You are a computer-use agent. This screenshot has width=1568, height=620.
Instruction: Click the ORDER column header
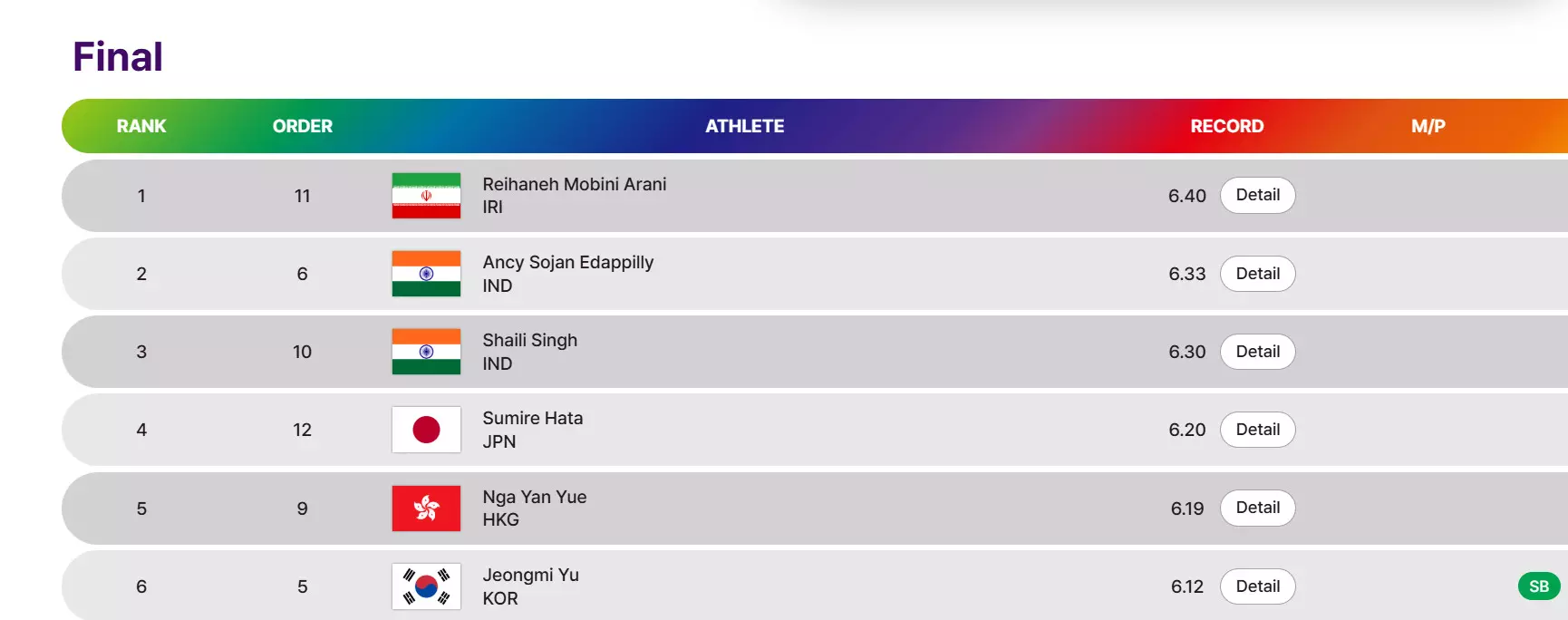point(303,126)
